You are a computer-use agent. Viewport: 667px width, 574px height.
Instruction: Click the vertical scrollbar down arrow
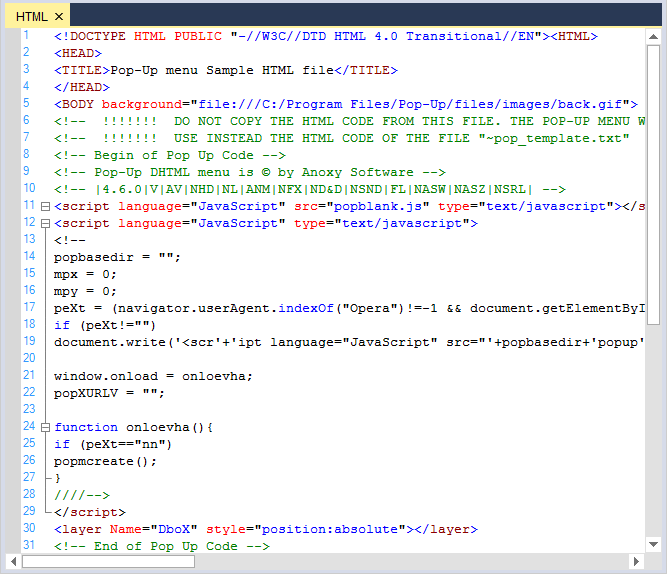[x=653, y=544]
